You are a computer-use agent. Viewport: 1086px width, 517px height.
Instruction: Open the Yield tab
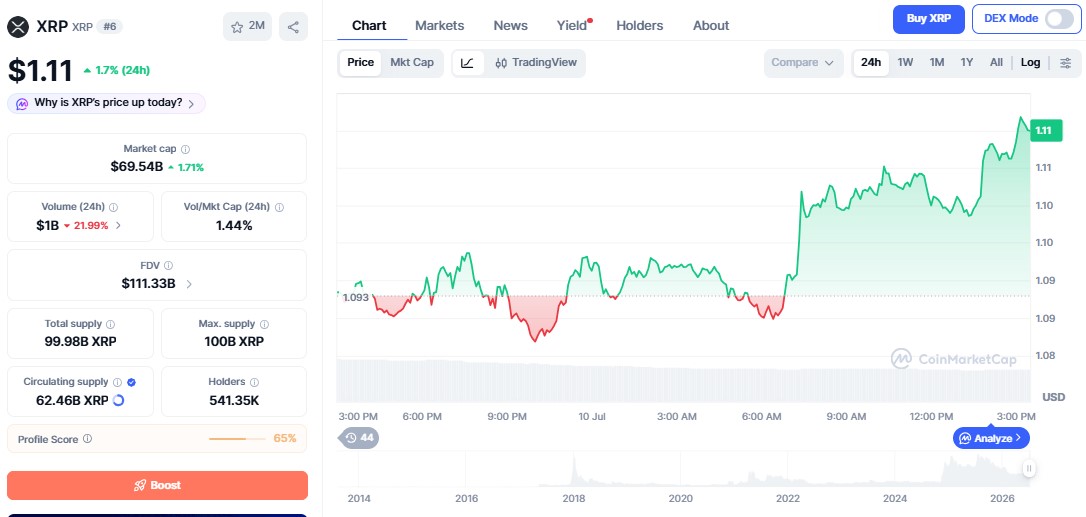click(573, 26)
